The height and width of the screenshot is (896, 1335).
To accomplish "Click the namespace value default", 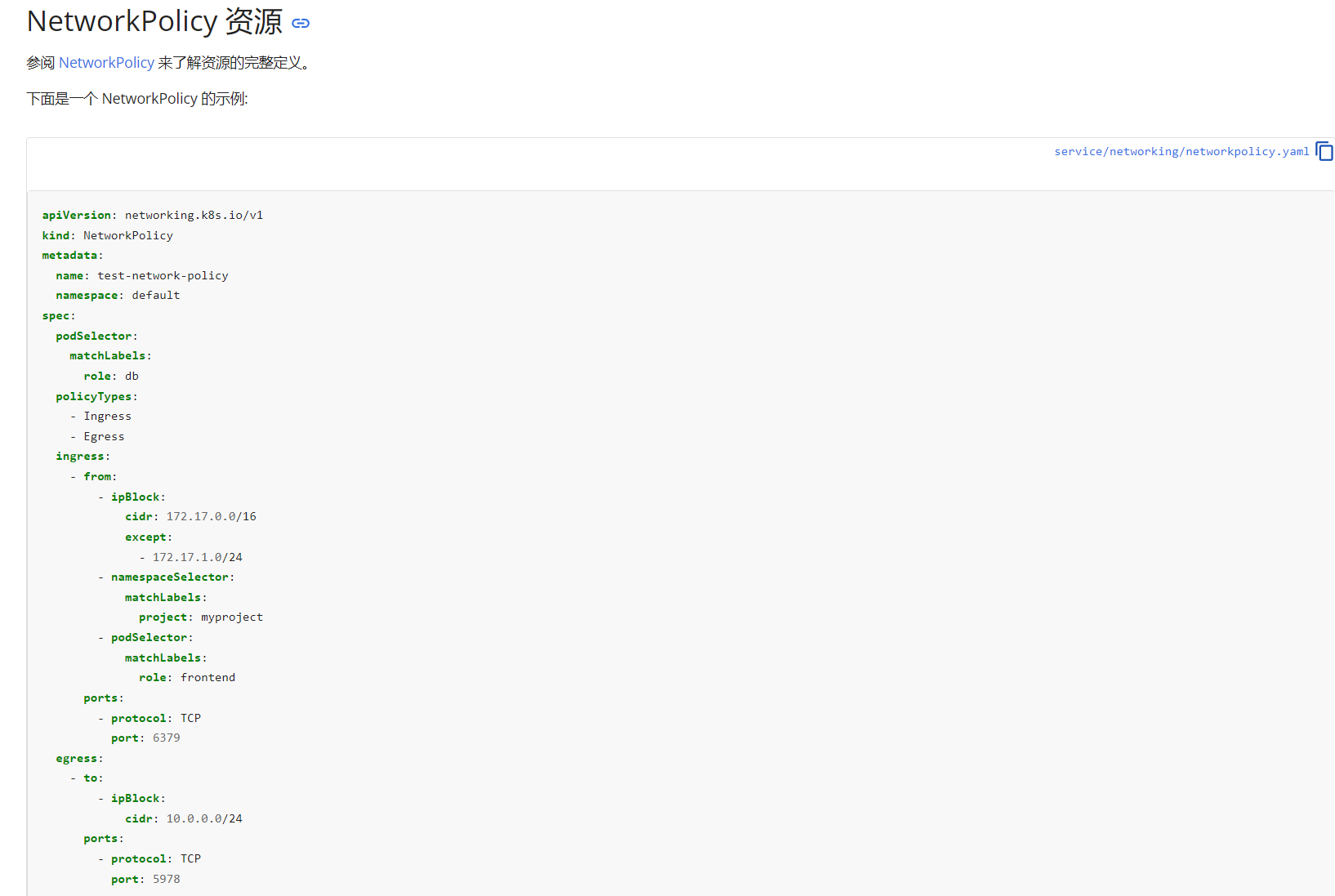I will (x=156, y=295).
